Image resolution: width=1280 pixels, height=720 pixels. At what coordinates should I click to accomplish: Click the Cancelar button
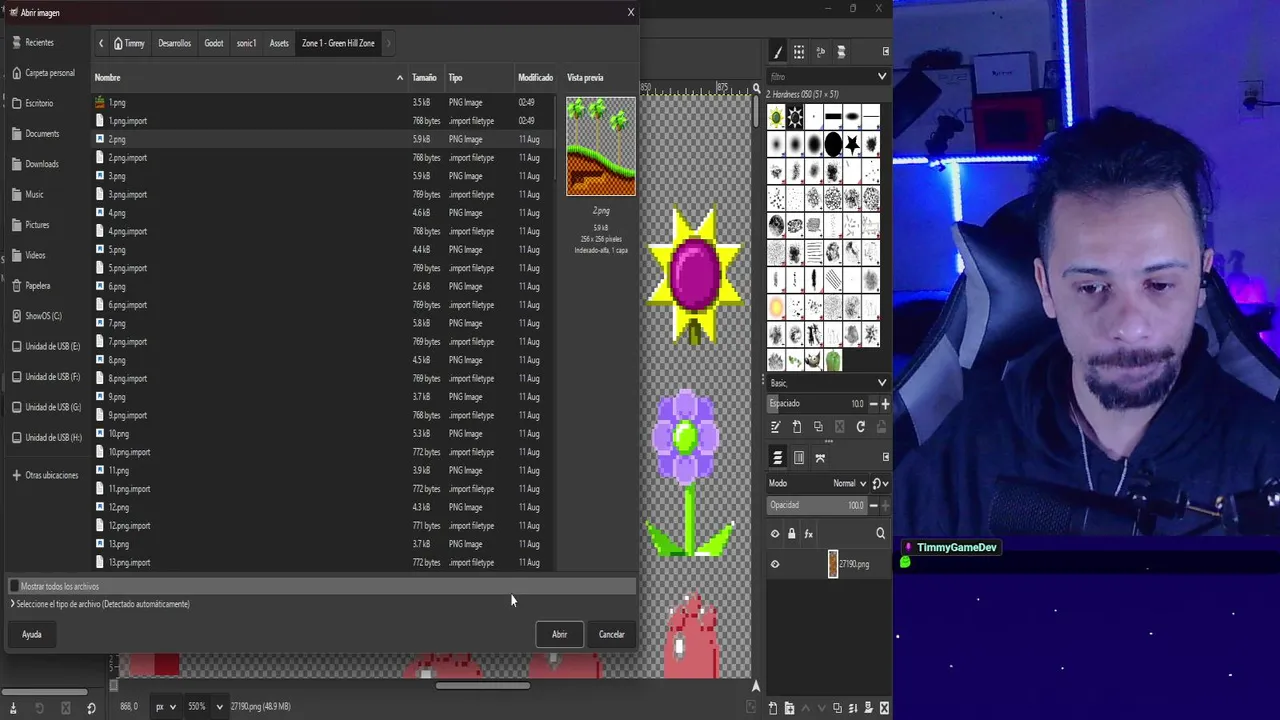coord(611,634)
